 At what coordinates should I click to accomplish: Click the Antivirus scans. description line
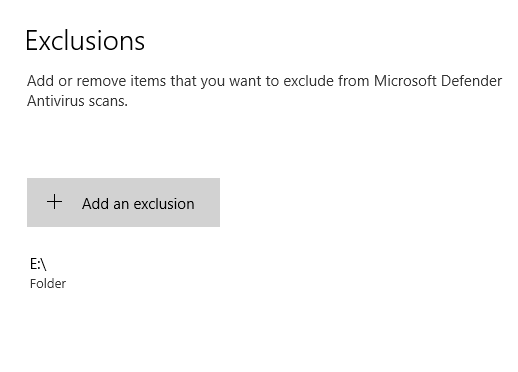click(x=77, y=101)
